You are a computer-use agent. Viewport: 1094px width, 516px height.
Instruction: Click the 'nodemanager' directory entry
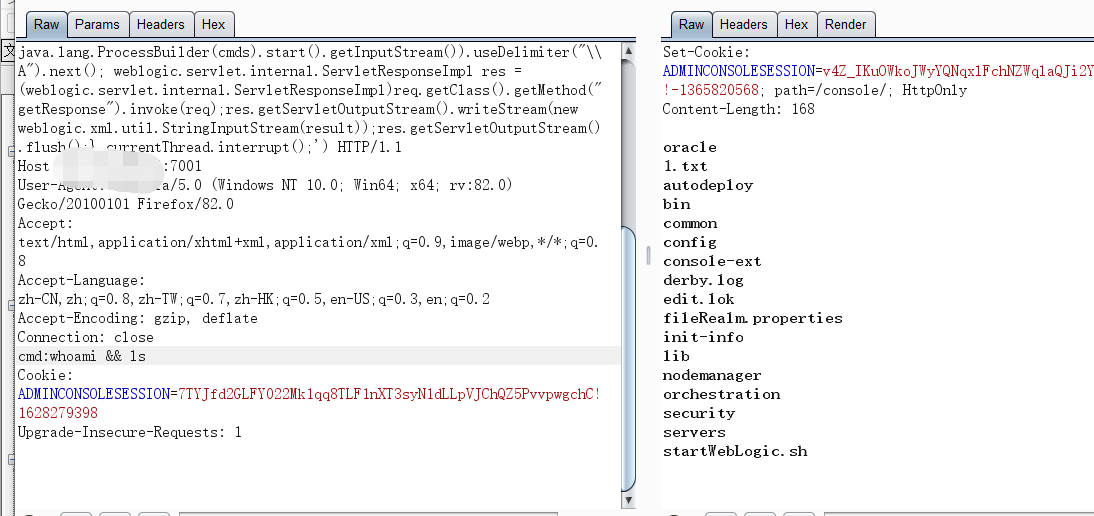712,375
